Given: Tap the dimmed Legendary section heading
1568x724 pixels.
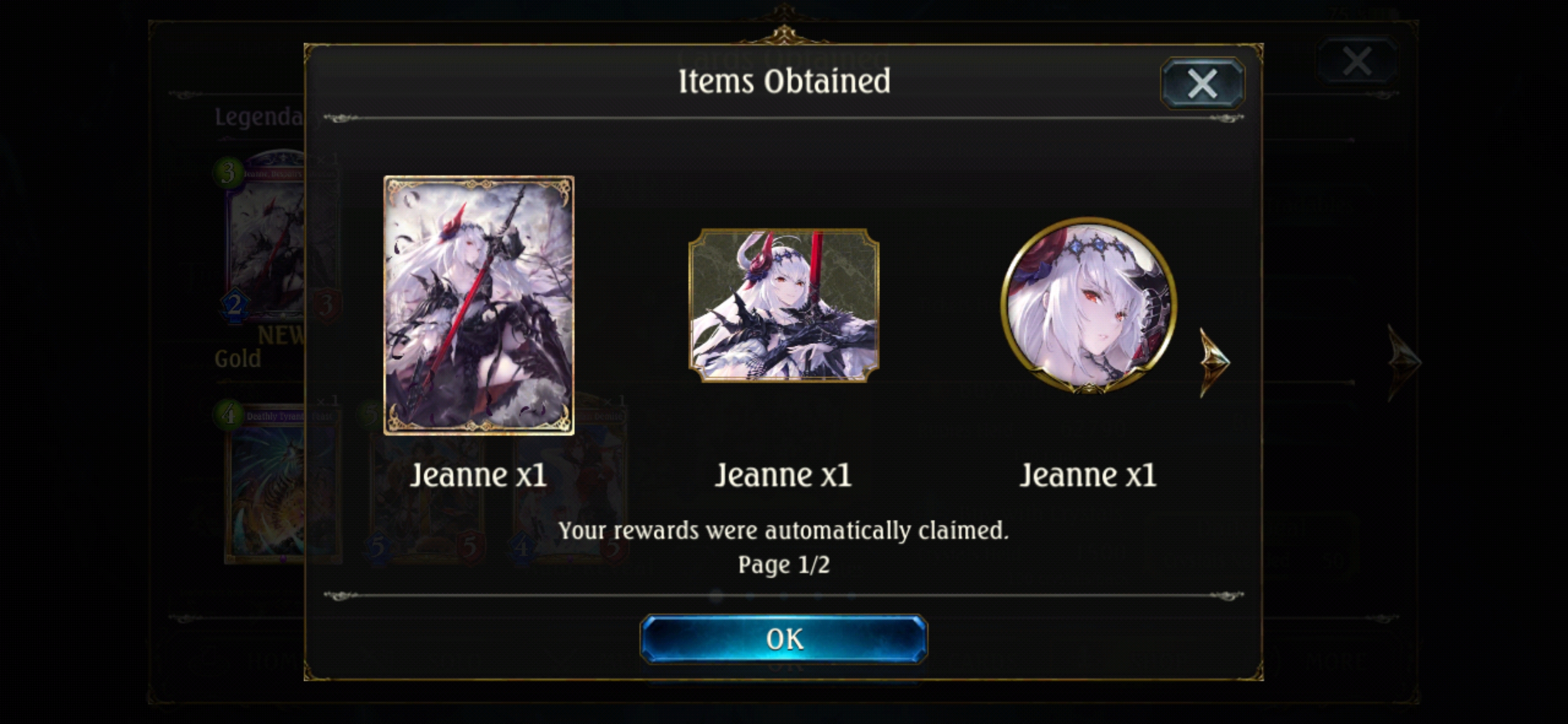Looking at the screenshot, I should tap(259, 117).
